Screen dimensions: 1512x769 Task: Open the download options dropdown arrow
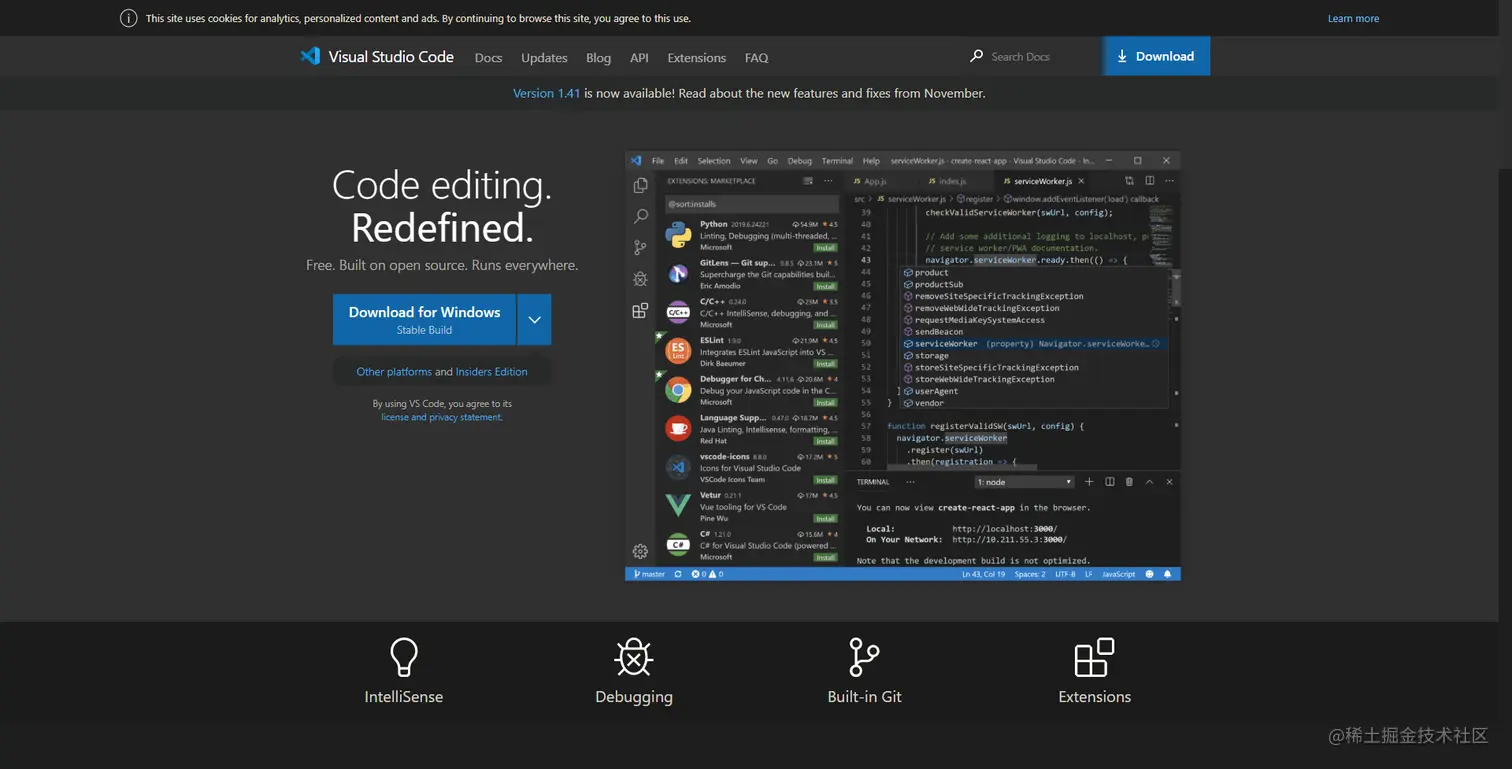tap(534, 320)
